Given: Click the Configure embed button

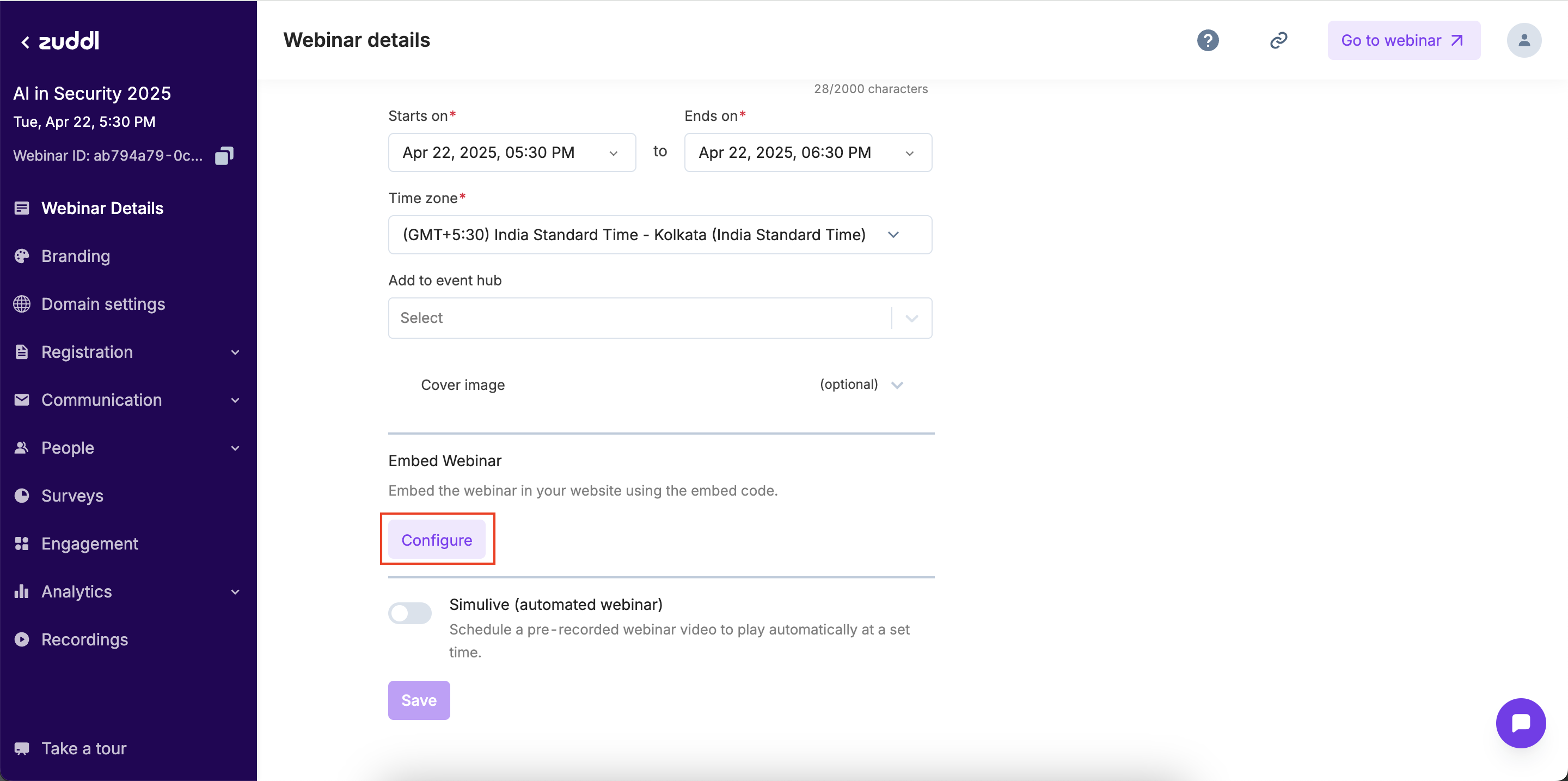Looking at the screenshot, I should point(437,539).
